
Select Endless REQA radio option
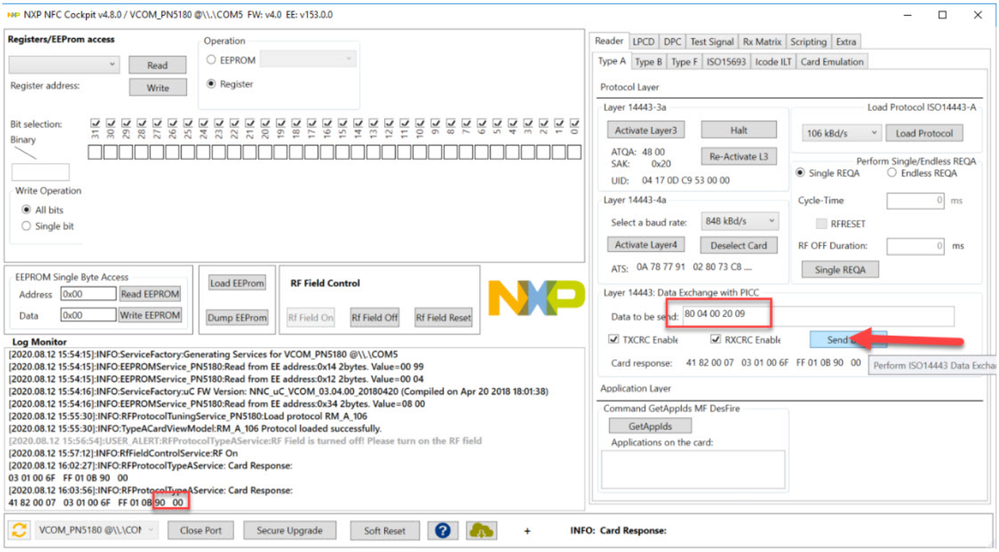[x=892, y=173]
